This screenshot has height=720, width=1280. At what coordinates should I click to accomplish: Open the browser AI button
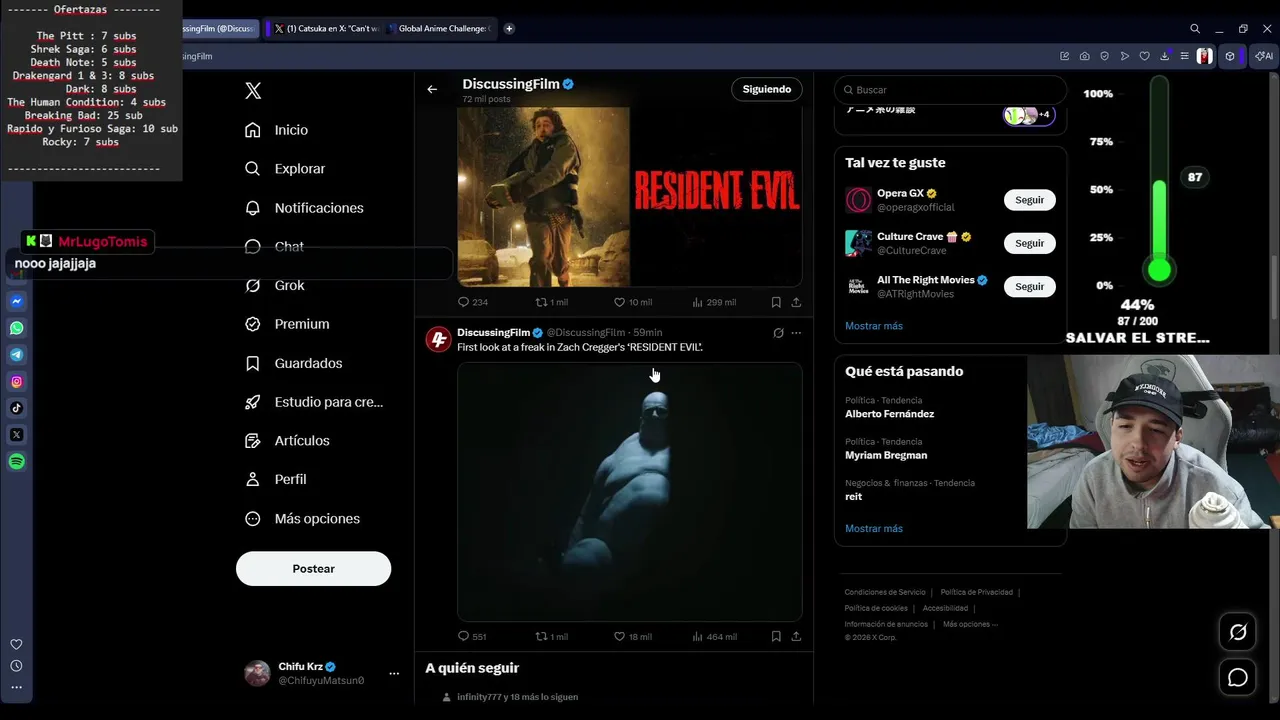tap(1265, 56)
